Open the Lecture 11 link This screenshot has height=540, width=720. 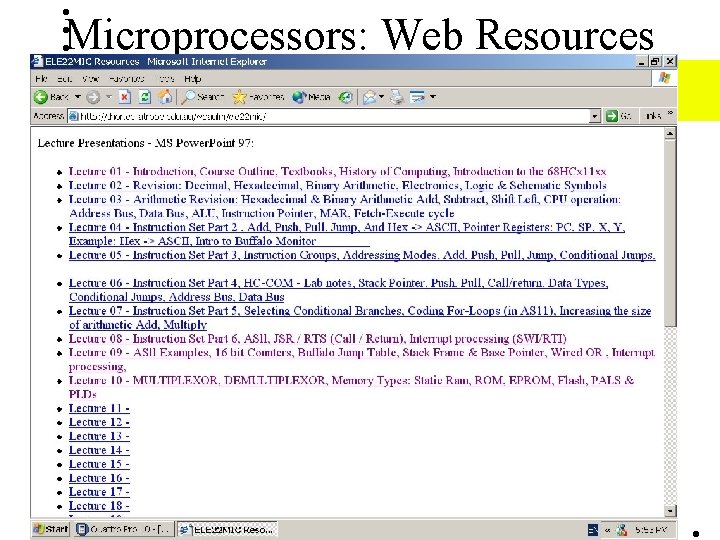pos(99,408)
